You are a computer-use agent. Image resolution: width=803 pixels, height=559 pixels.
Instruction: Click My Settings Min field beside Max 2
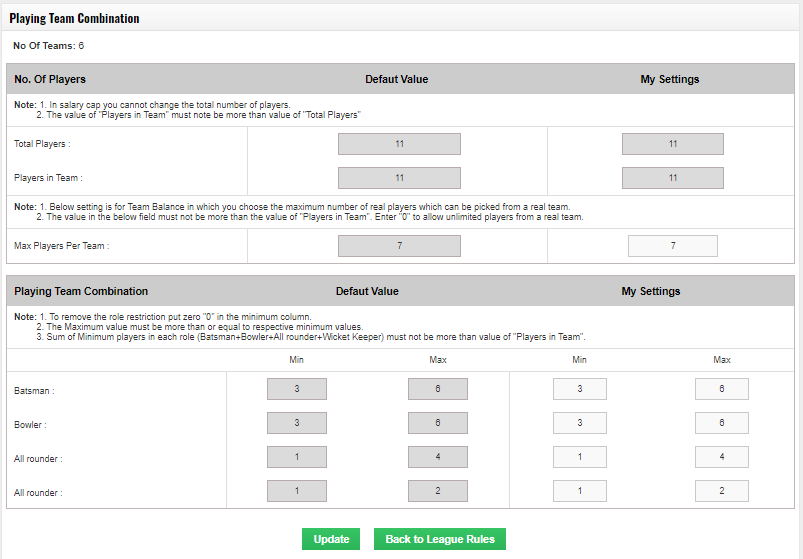click(580, 491)
